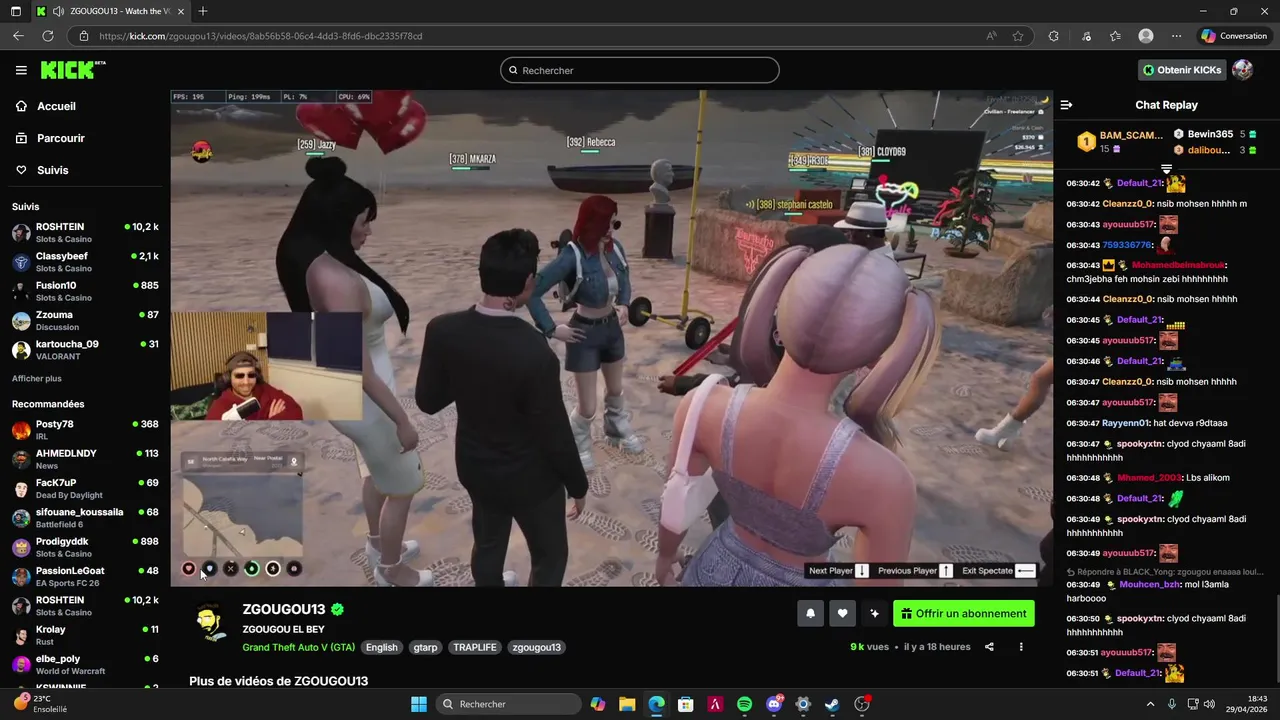Click the video player area
This screenshot has height=720, width=1280.
(x=611, y=338)
